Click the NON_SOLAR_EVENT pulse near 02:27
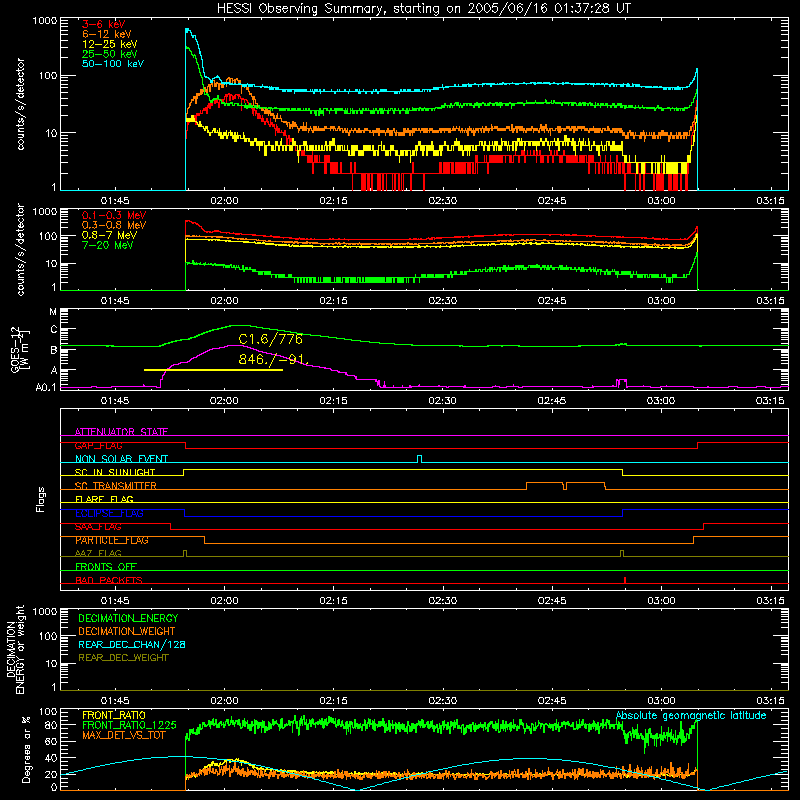This screenshot has height=800, width=800. coord(419,459)
